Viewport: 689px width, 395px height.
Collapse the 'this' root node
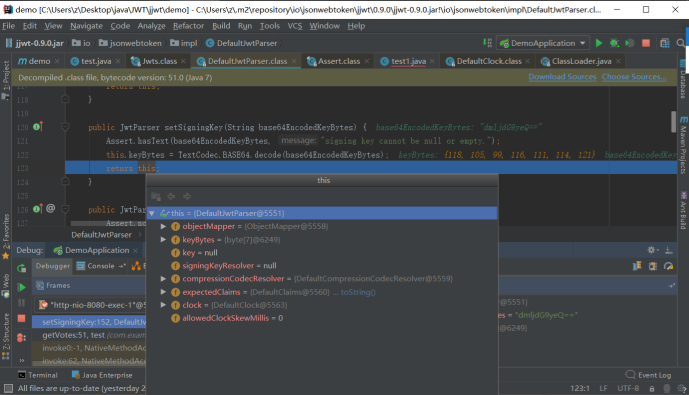(152, 214)
